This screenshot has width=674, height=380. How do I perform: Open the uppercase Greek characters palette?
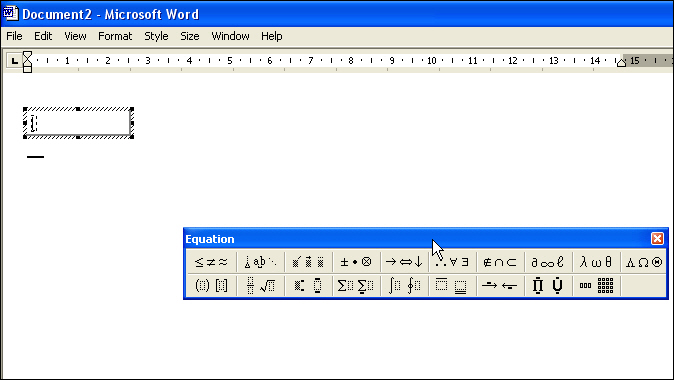643,262
